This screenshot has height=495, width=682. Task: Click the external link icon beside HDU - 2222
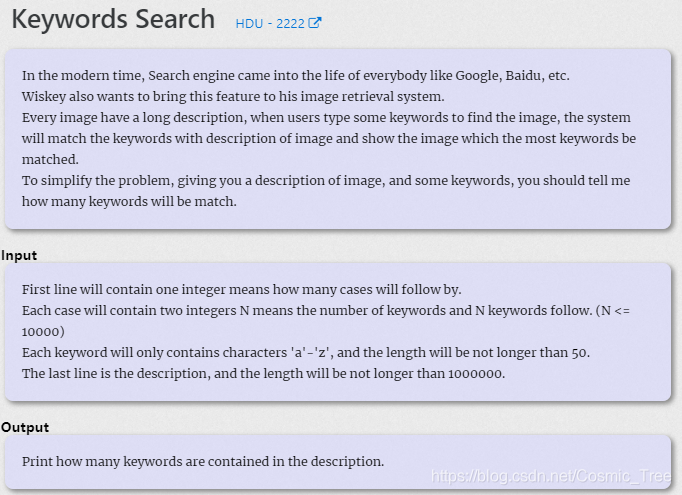tap(315, 23)
